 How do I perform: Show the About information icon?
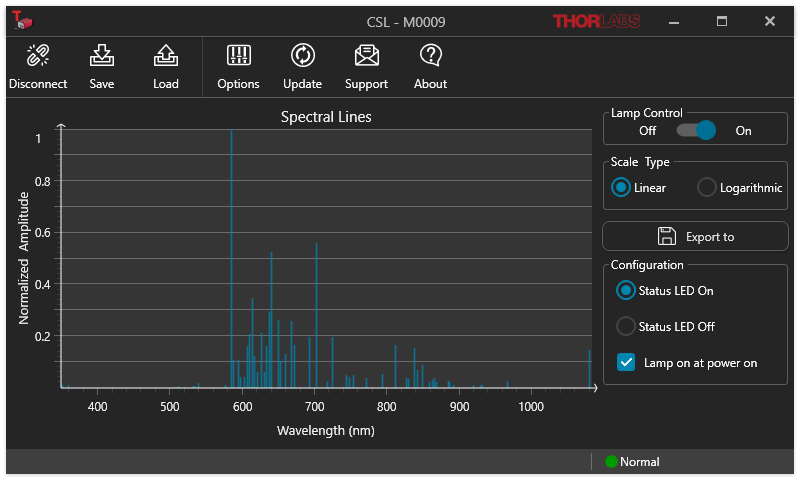click(430, 56)
